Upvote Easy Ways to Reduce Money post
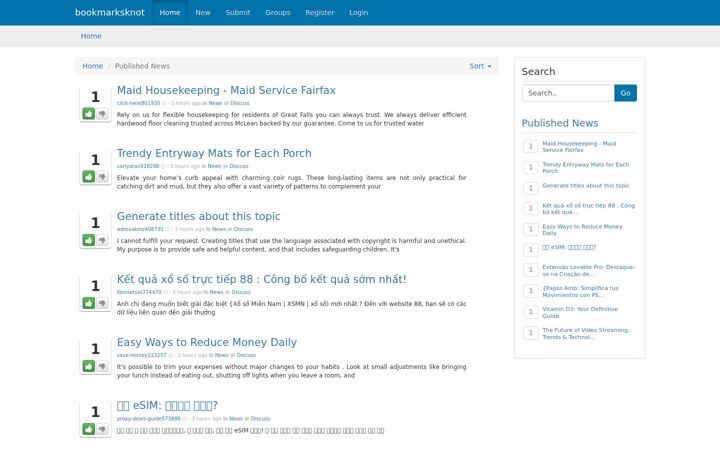Viewport: 720px width, 450px height. pos(89,366)
